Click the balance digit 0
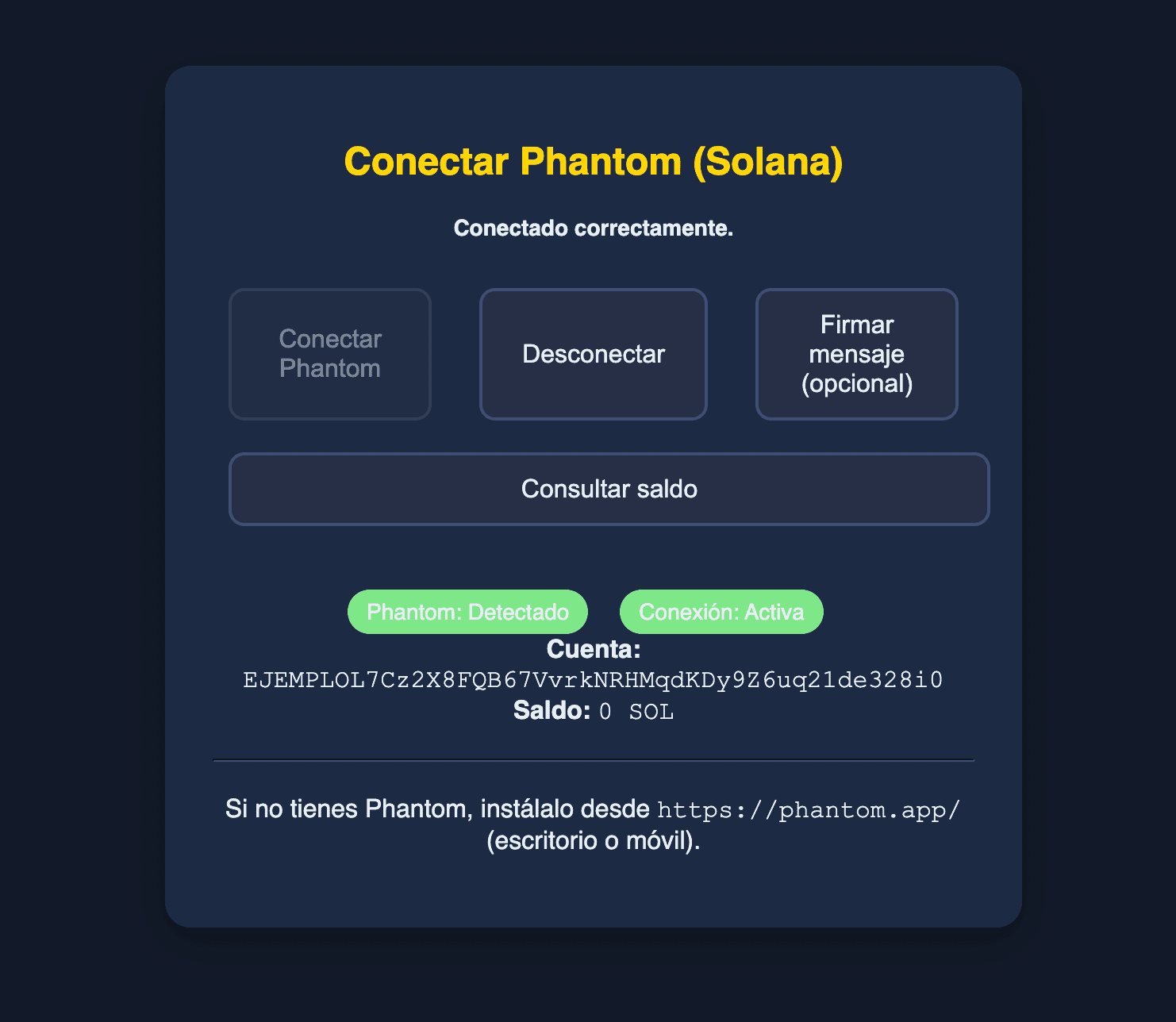Screen dimensions: 1176x1022 [x=605, y=713]
